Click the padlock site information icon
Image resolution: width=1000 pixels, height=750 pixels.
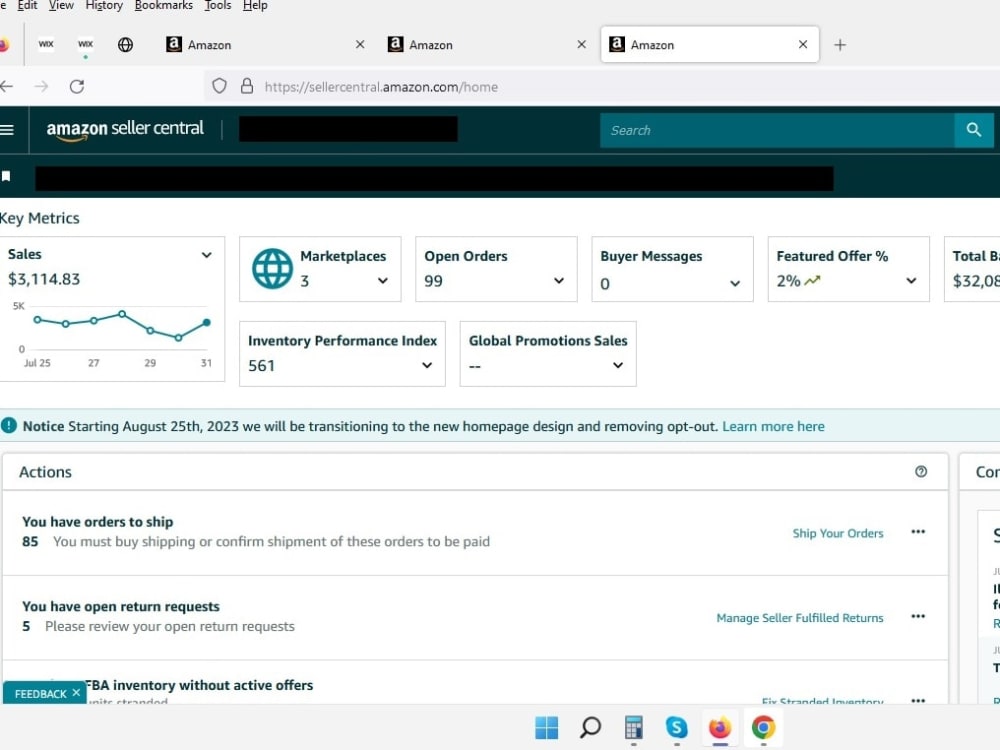(247, 86)
